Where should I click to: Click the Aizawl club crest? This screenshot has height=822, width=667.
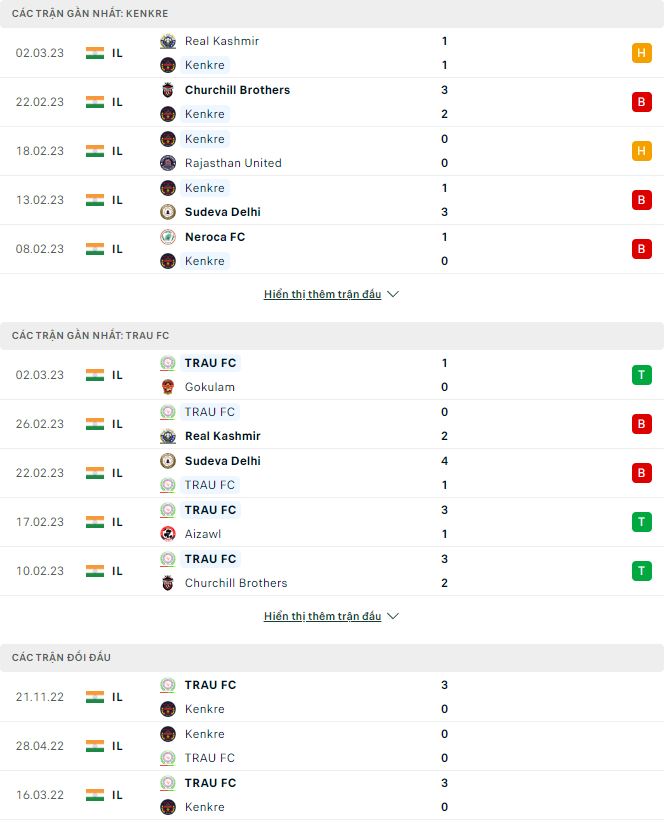[x=168, y=534]
